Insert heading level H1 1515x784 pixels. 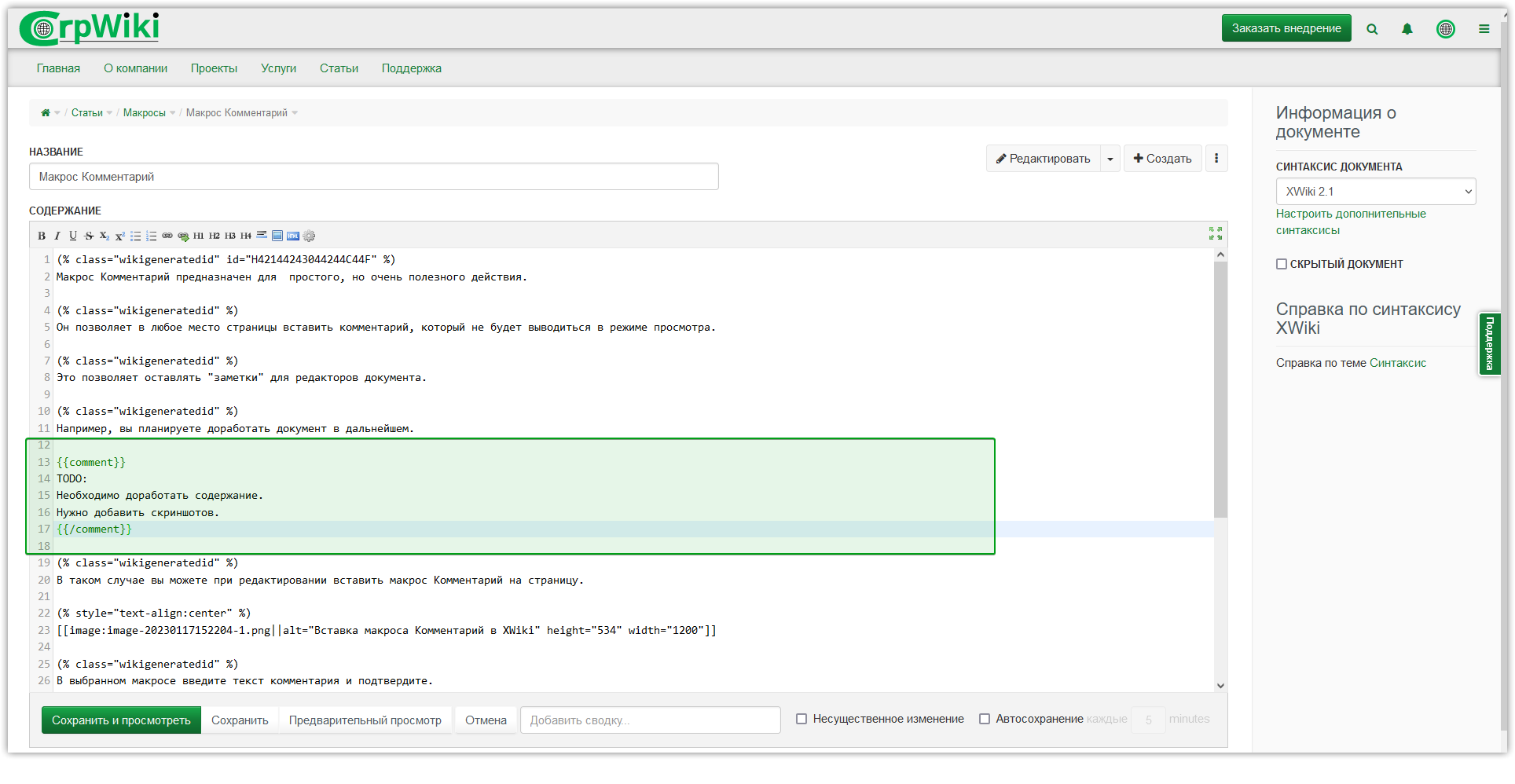tap(199, 236)
